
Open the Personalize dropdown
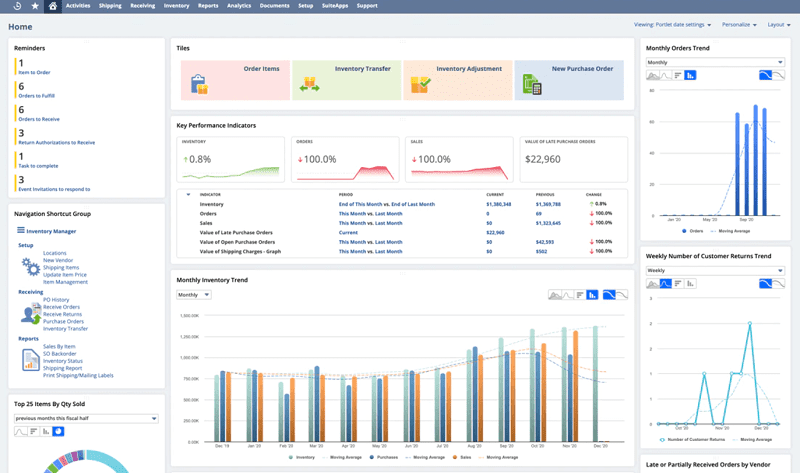pyautogui.click(x=739, y=24)
